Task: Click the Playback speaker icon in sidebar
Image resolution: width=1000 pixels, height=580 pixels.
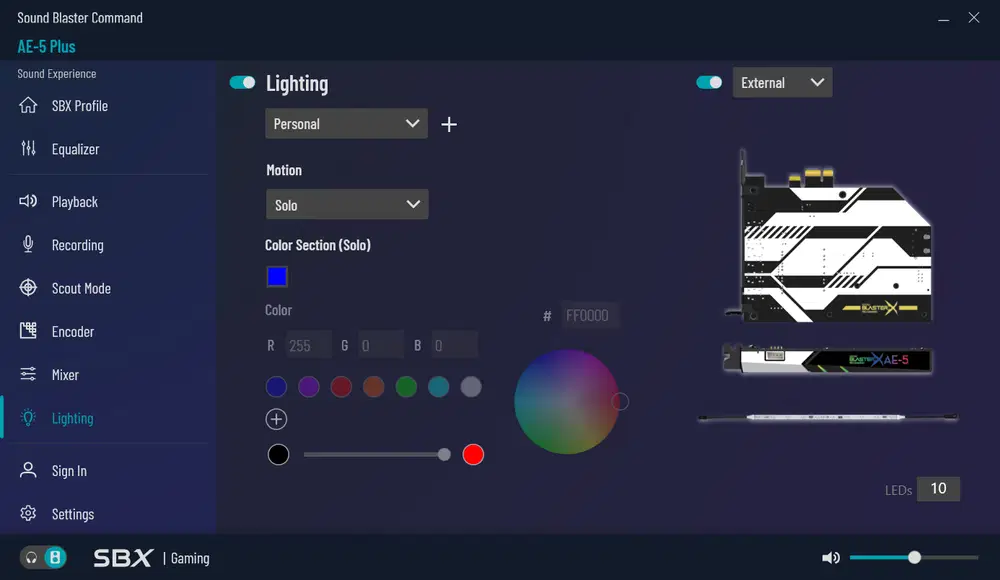Action: 28,201
